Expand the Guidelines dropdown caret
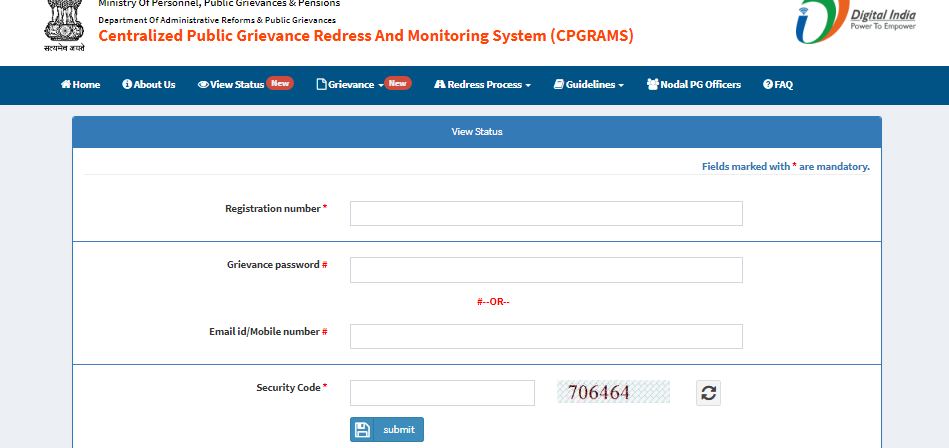Image resolution: width=949 pixels, height=448 pixels. point(621,86)
